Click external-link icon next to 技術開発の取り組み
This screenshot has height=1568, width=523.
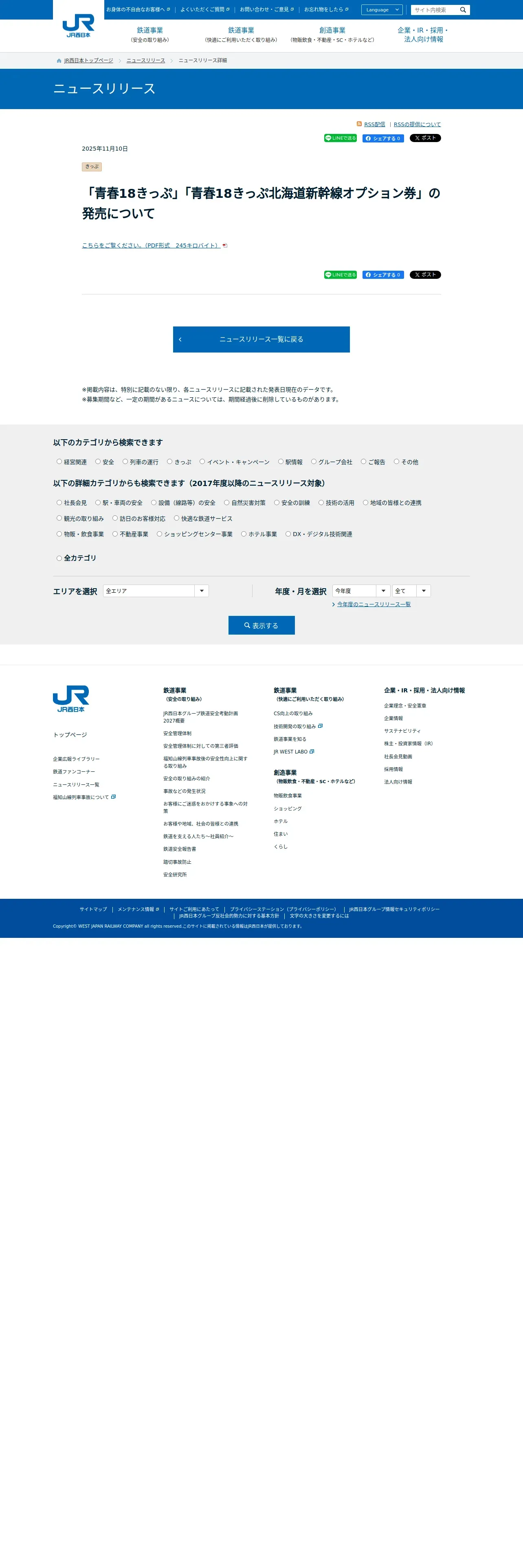point(320,726)
